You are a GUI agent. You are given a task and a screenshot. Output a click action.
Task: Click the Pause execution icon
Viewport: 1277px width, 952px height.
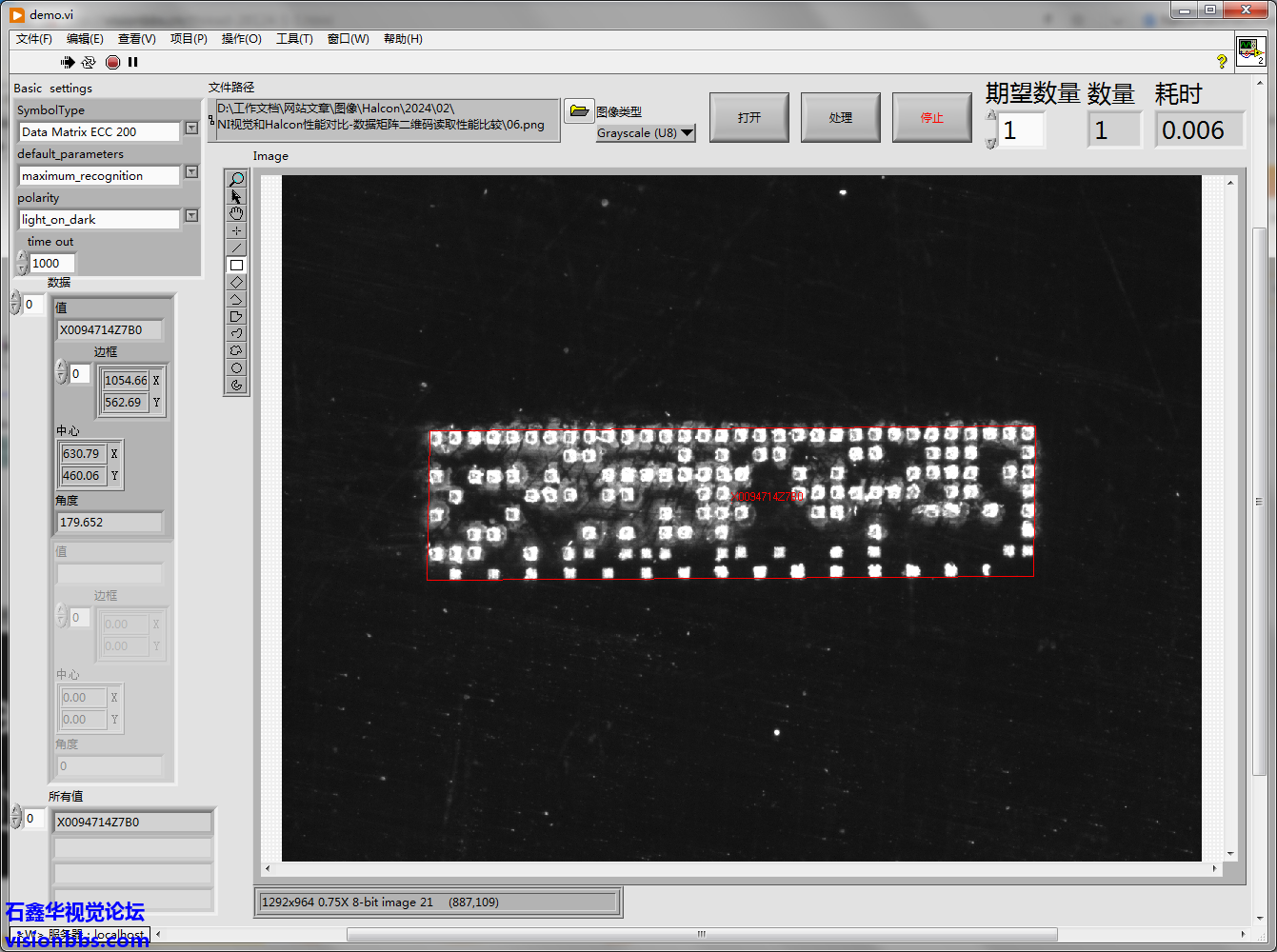point(133,62)
